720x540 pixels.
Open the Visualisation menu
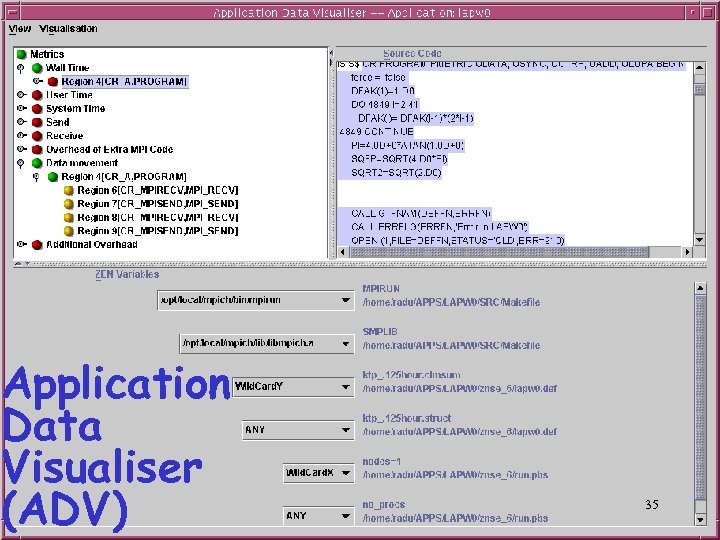68,28
